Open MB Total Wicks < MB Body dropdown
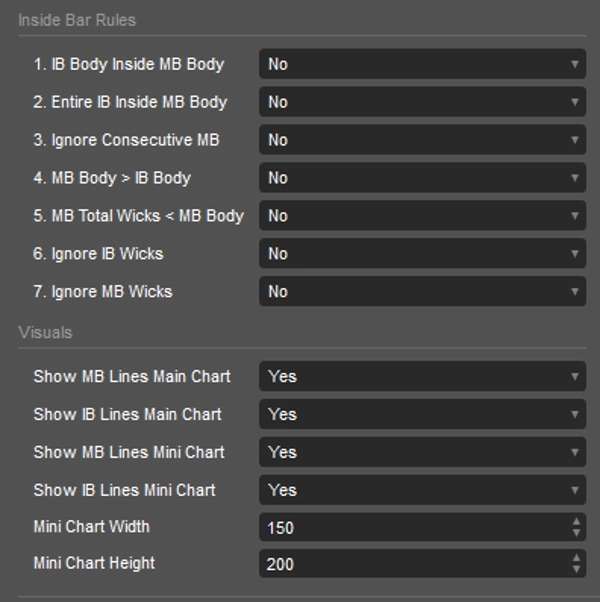Screen dimensions: 600x602 (x=422, y=216)
